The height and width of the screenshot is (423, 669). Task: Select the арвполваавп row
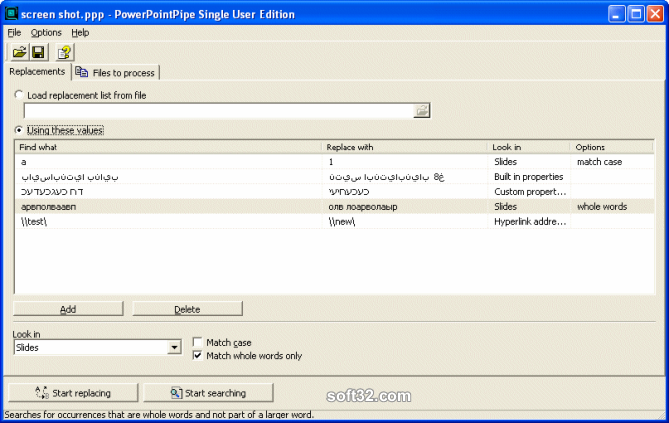[x=335, y=207]
